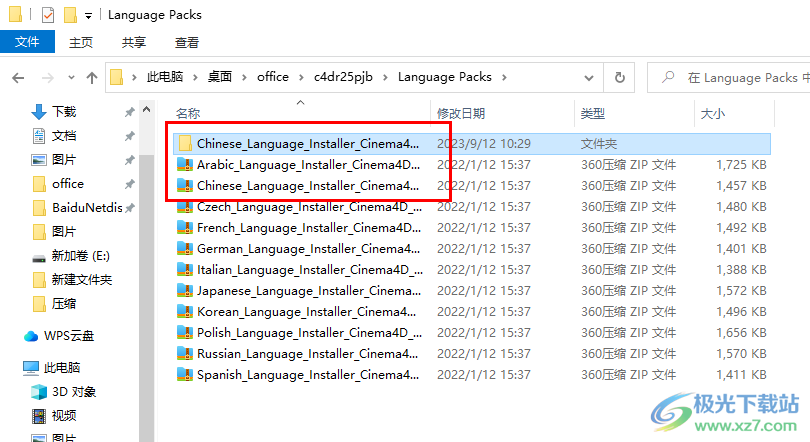
Task: Select the Spanish_Language_Installer ZIP file
Action: (472, 375)
